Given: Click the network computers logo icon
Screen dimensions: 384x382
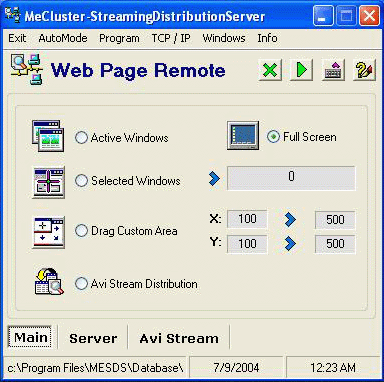Looking at the screenshot, I should click(27, 69).
